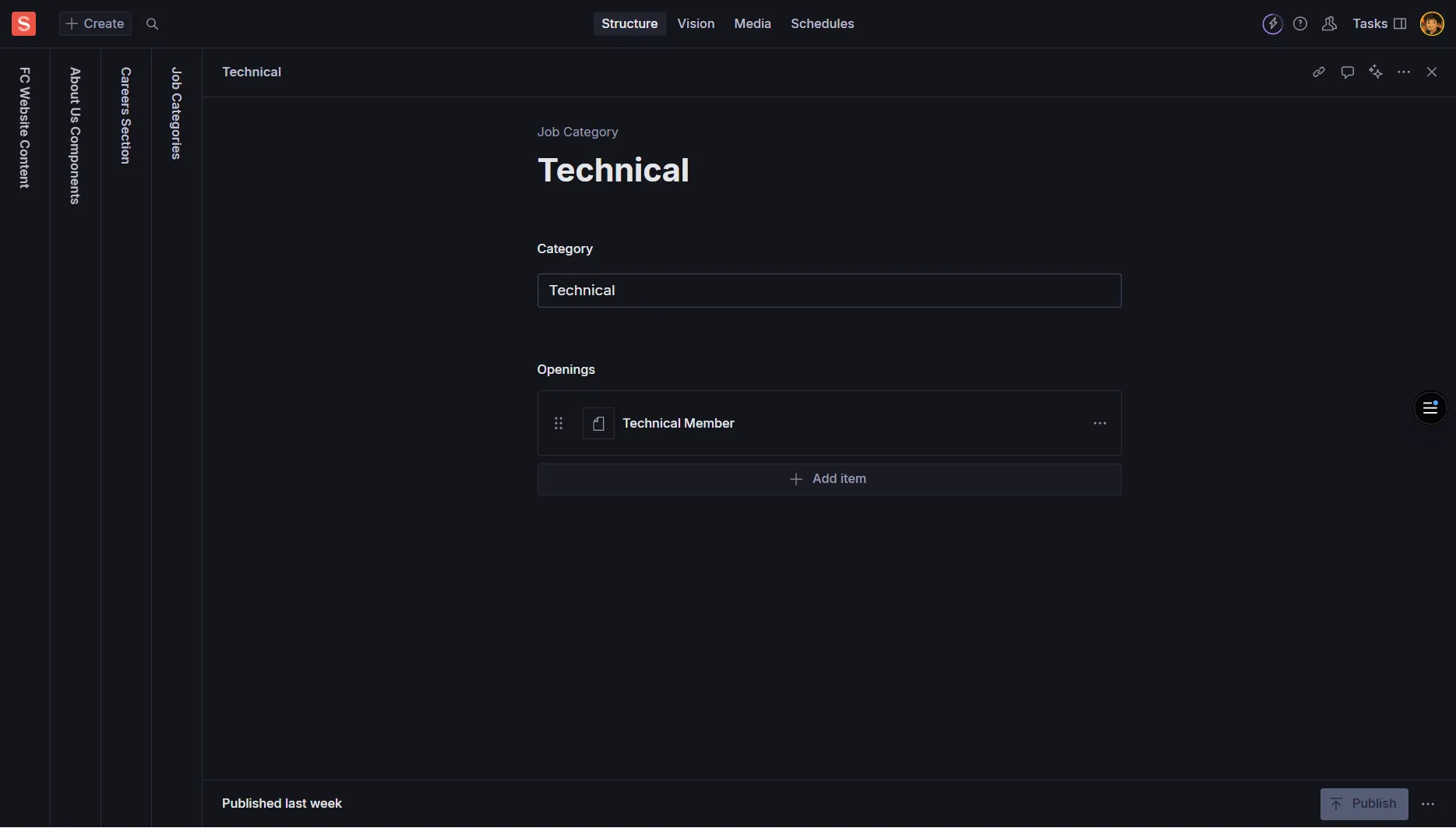
Task: Open Technical Member item options menu
Action: coord(1099,423)
